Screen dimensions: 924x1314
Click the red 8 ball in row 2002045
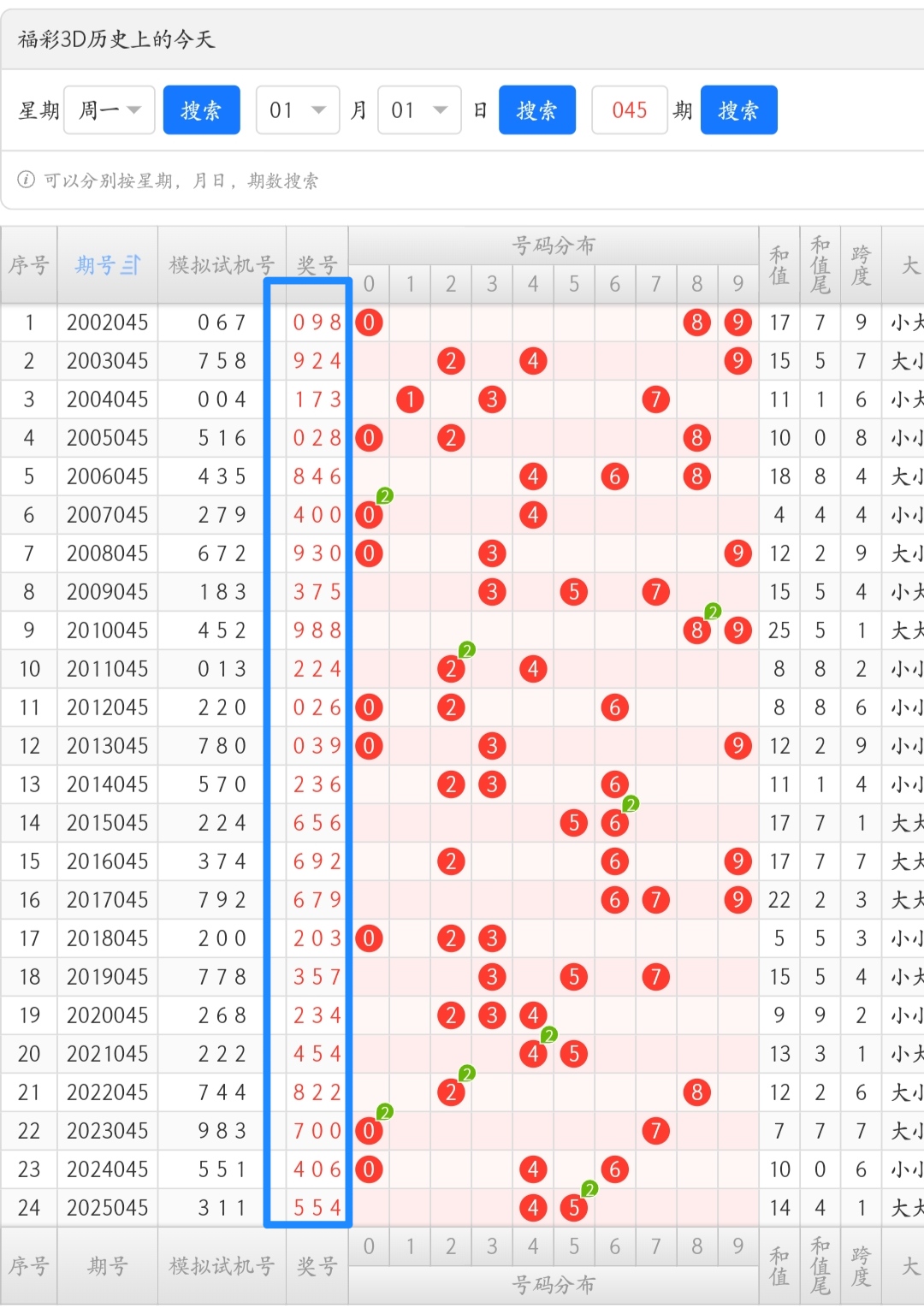pos(697,323)
